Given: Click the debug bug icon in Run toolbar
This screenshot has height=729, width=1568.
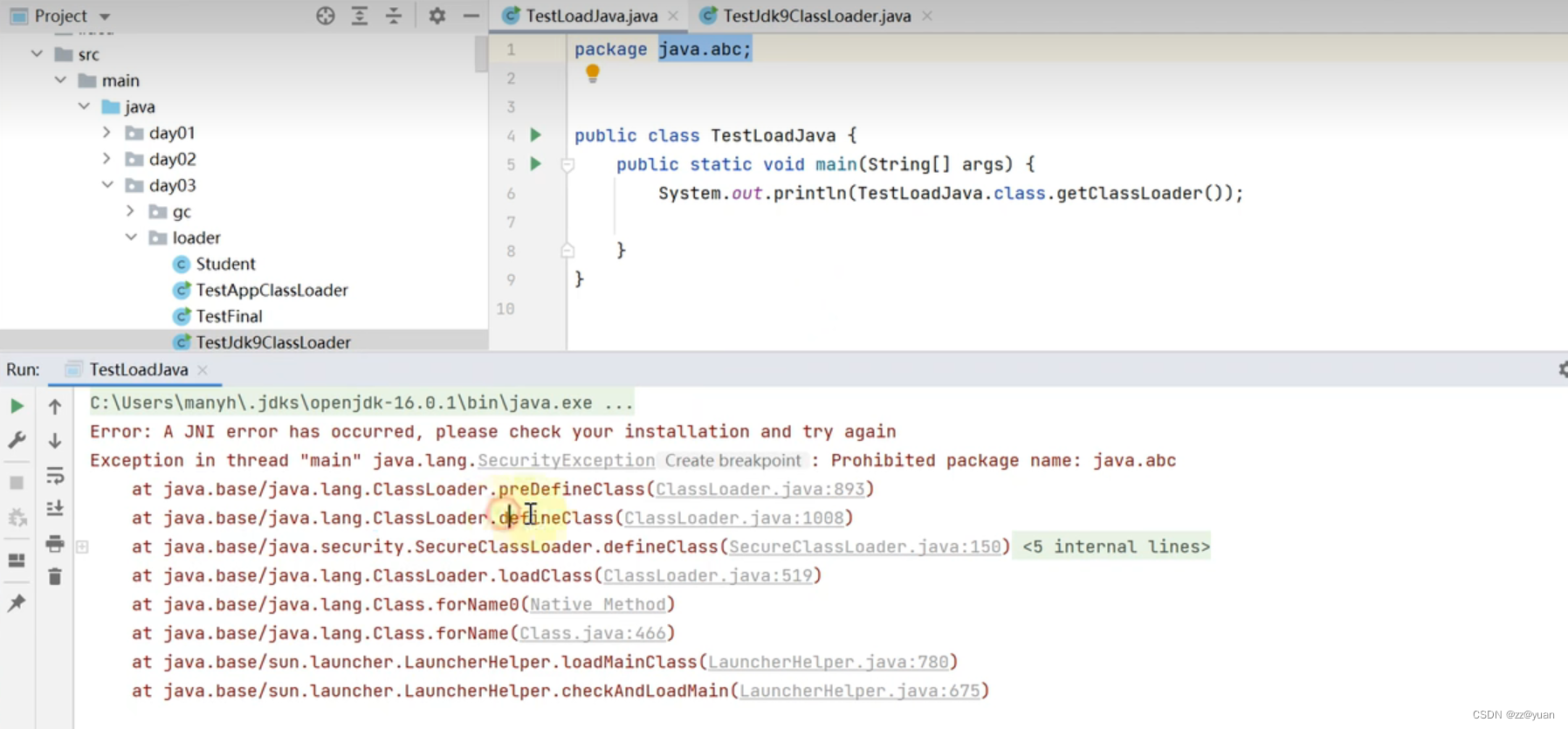Looking at the screenshot, I should pyautogui.click(x=17, y=517).
